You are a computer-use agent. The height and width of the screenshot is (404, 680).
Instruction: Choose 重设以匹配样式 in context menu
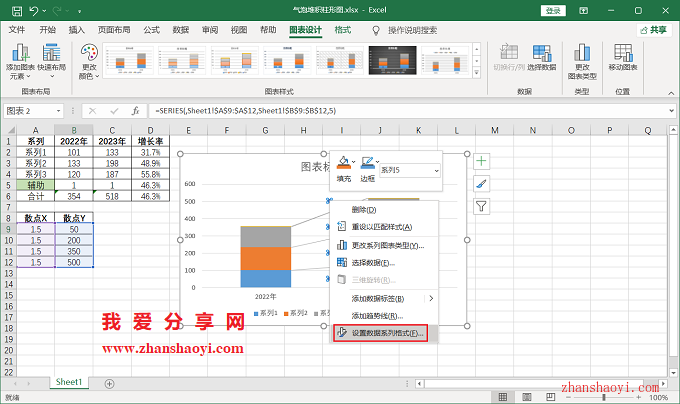click(384, 227)
